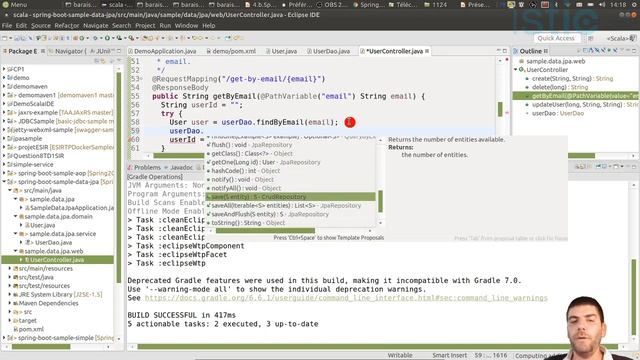Collapse spring-boot-sample-data-jpa project
The width and height of the screenshot is (640, 360).
4,182
